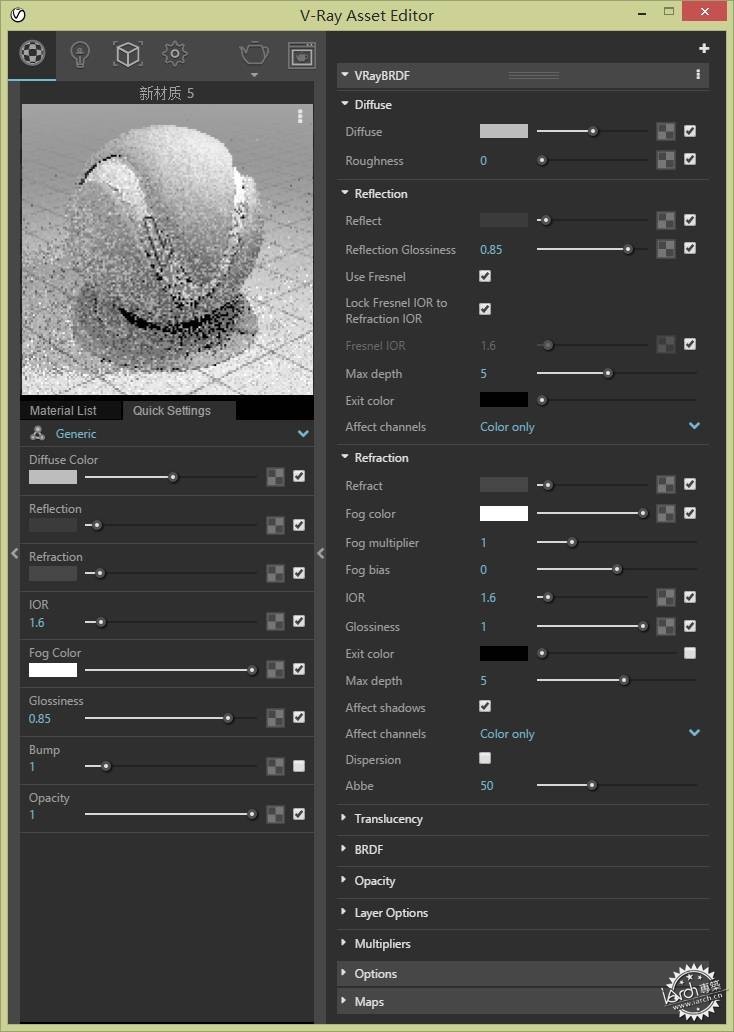The width and height of the screenshot is (734, 1032).
Task: Switch to Quick Settings tab
Action: (178, 411)
